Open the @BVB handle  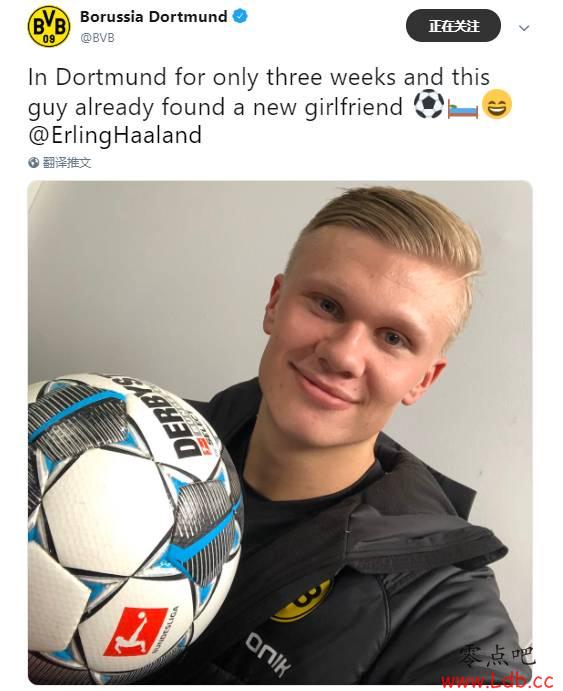[97, 38]
